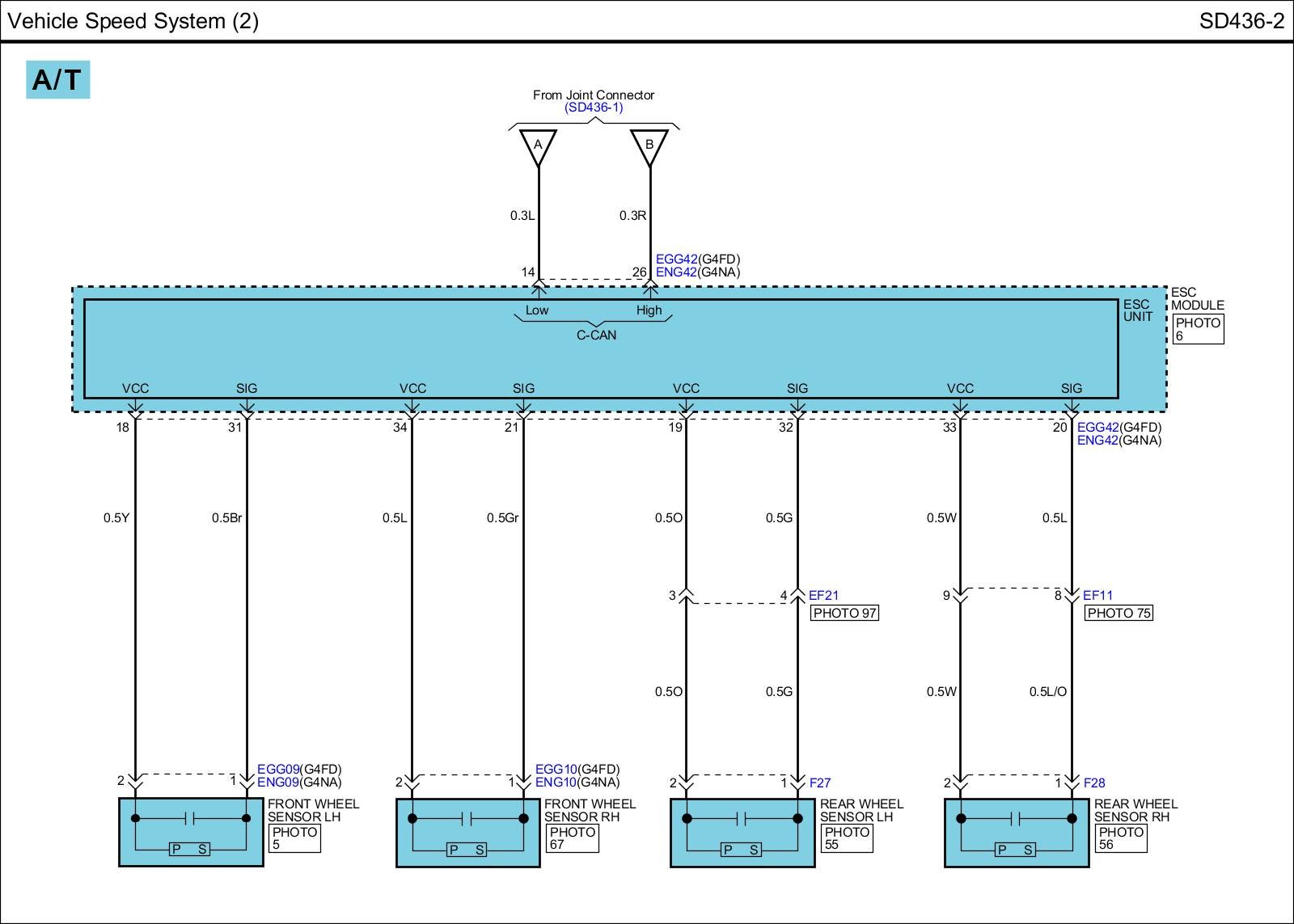Screen dimensions: 1294x924
Task: Open the PHOTO 97 reference box
Action: coord(844,613)
